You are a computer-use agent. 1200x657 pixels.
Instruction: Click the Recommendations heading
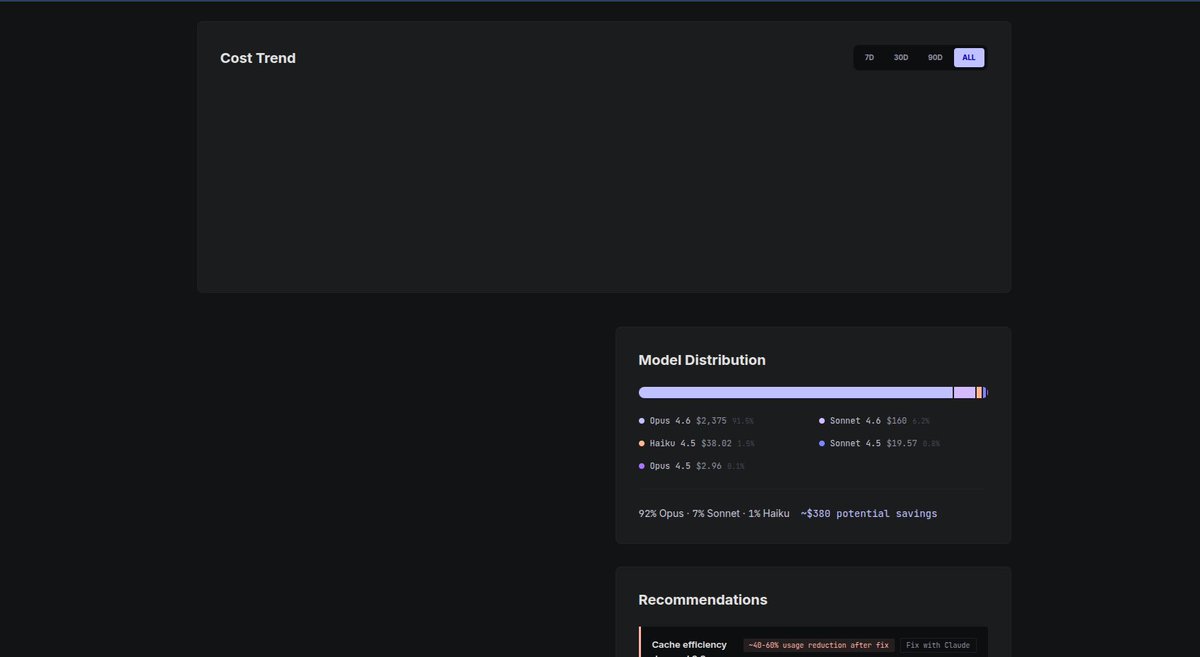pyautogui.click(x=703, y=600)
